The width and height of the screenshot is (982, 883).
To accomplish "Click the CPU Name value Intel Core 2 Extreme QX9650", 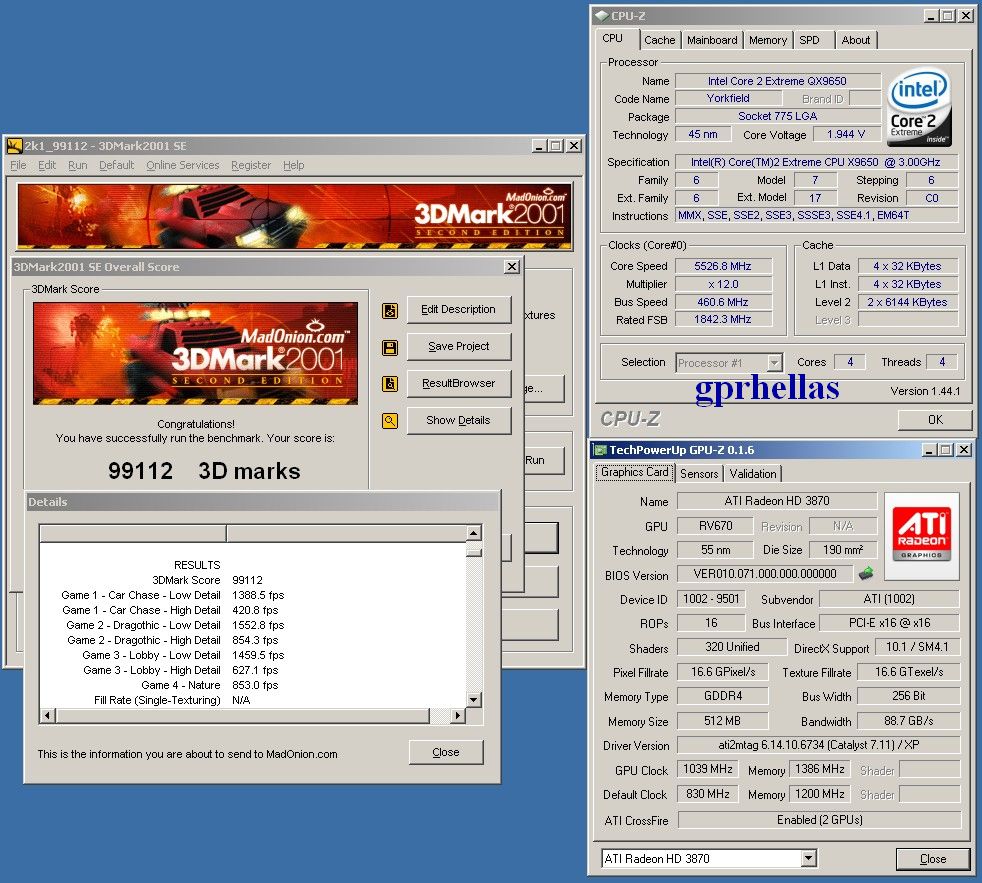I will pos(777,81).
